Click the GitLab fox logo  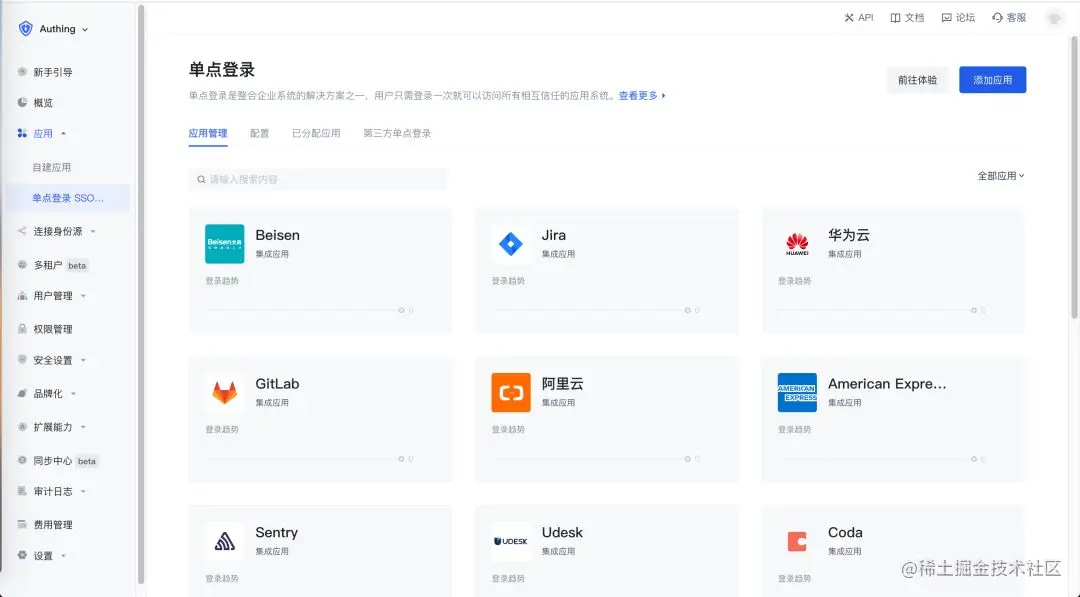[225, 392]
